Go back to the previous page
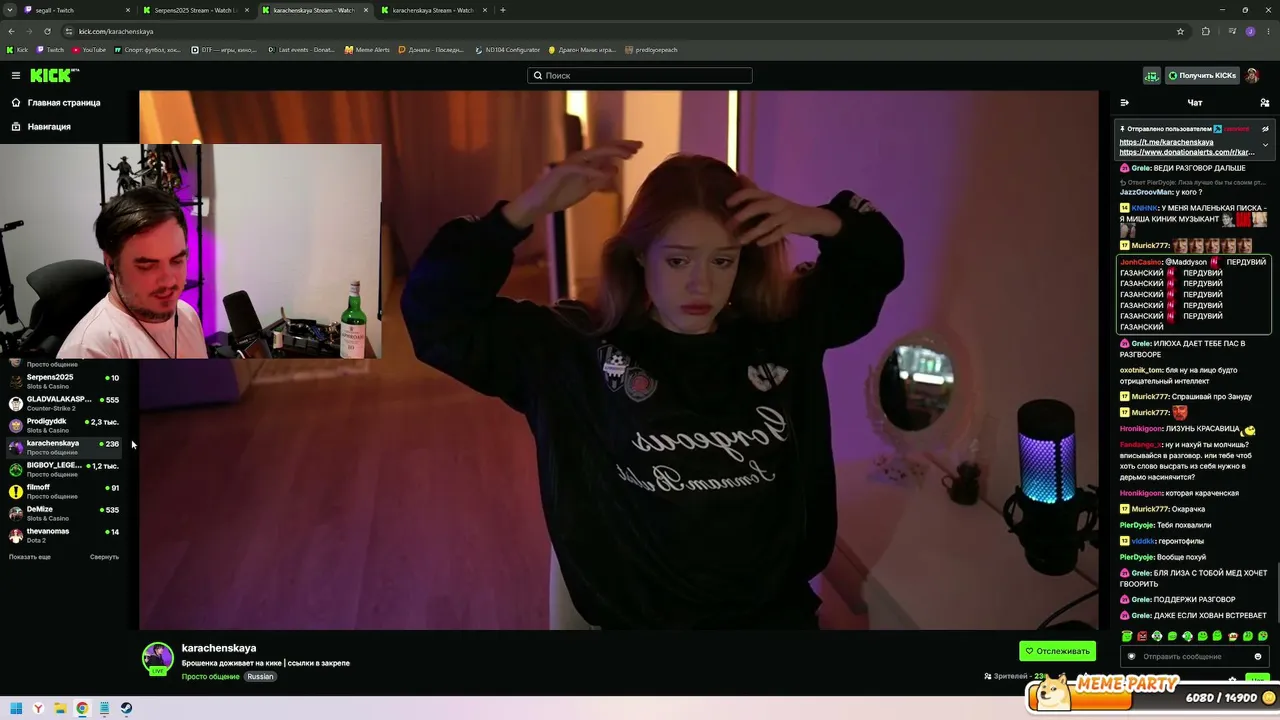The image size is (1280, 720). click(11, 31)
